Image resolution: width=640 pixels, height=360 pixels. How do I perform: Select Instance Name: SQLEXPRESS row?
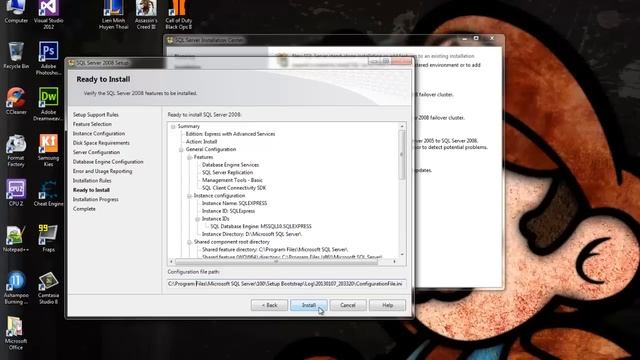234,203
